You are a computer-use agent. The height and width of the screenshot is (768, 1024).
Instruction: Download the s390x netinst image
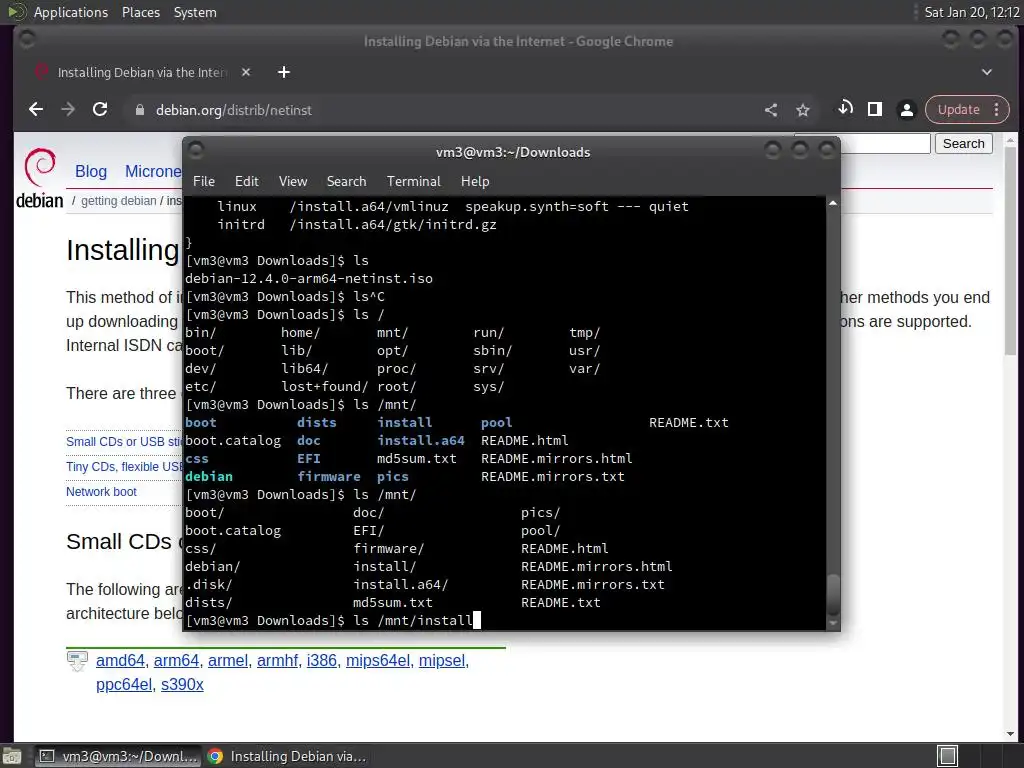click(x=182, y=684)
